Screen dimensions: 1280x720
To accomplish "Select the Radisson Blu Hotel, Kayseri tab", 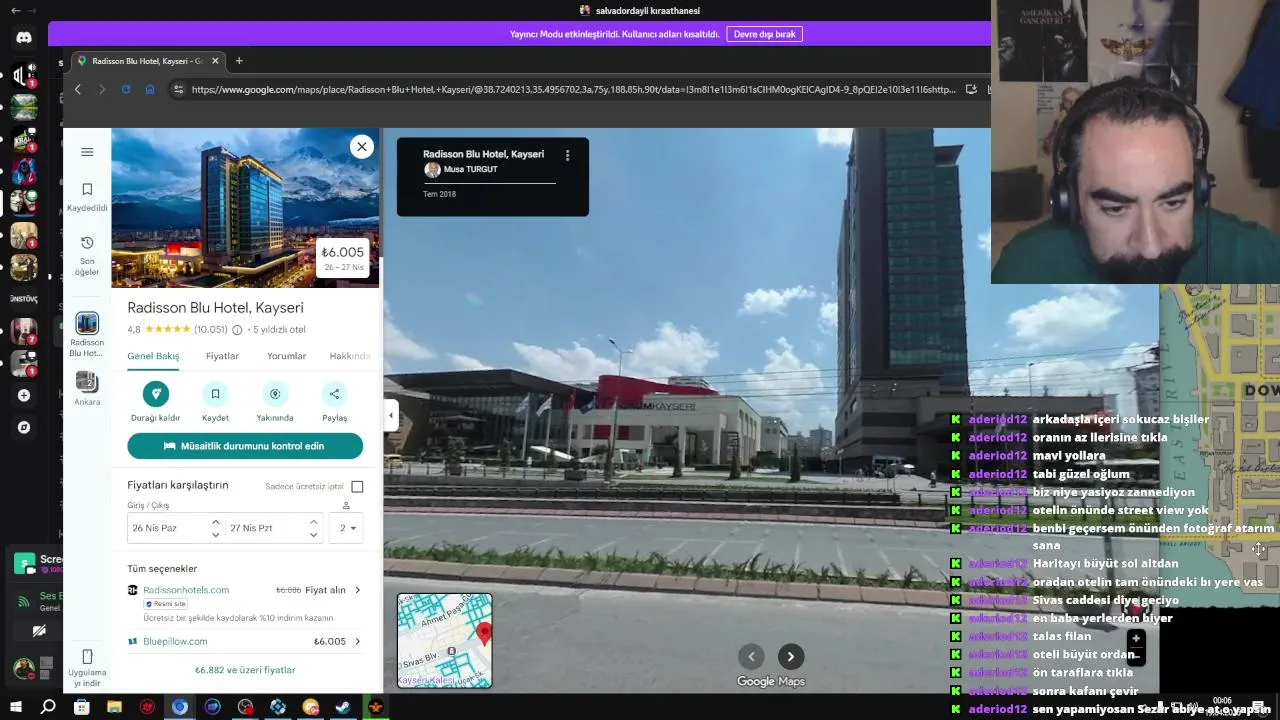I will tap(148, 61).
